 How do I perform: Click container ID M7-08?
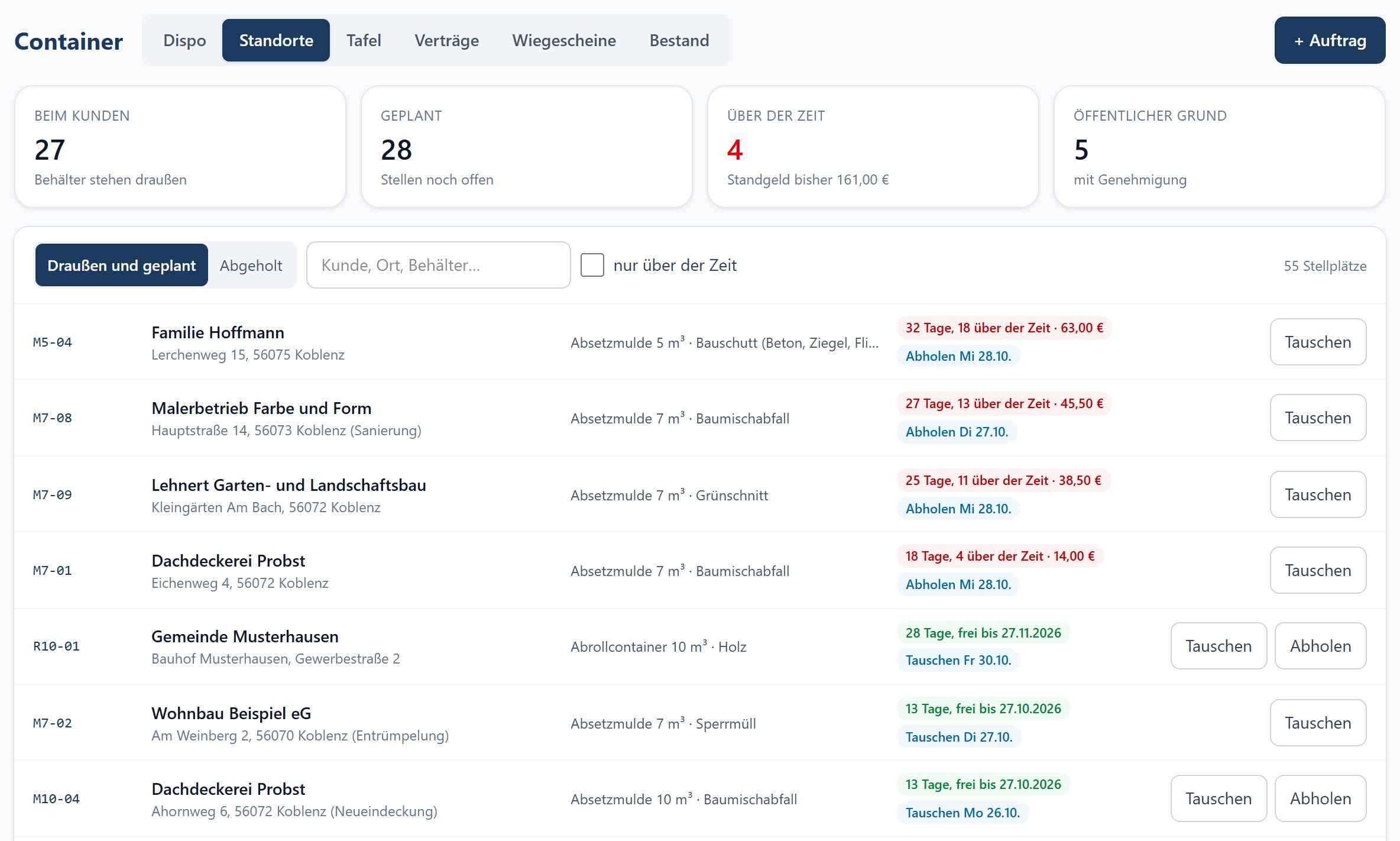tap(53, 418)
